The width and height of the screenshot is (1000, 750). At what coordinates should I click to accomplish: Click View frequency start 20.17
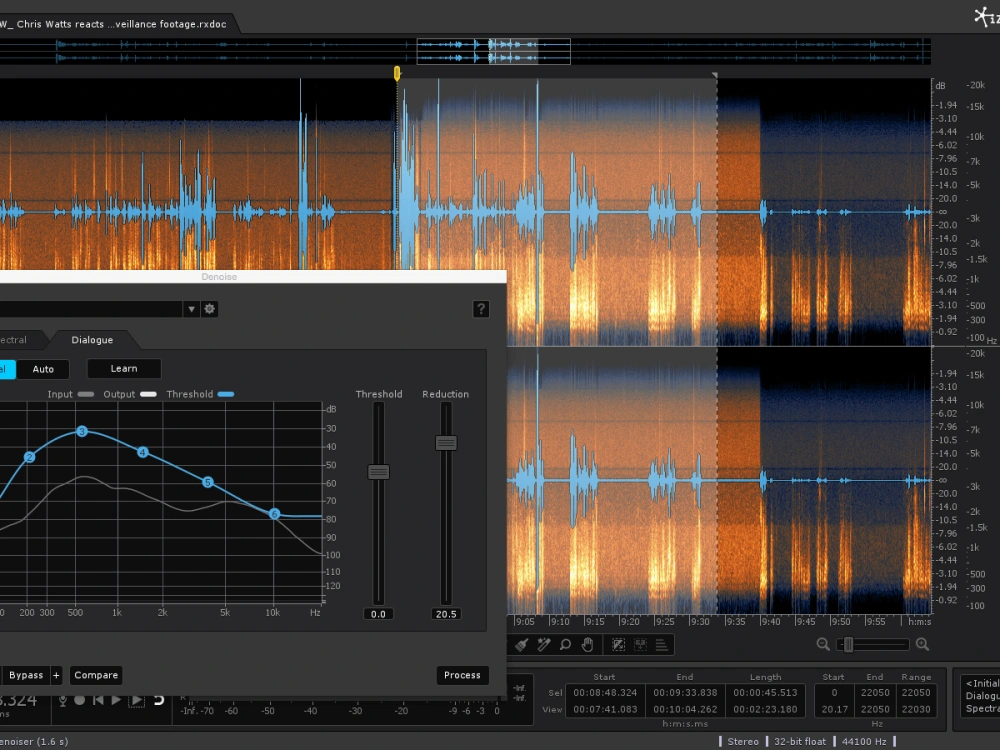tap(834, 709)
